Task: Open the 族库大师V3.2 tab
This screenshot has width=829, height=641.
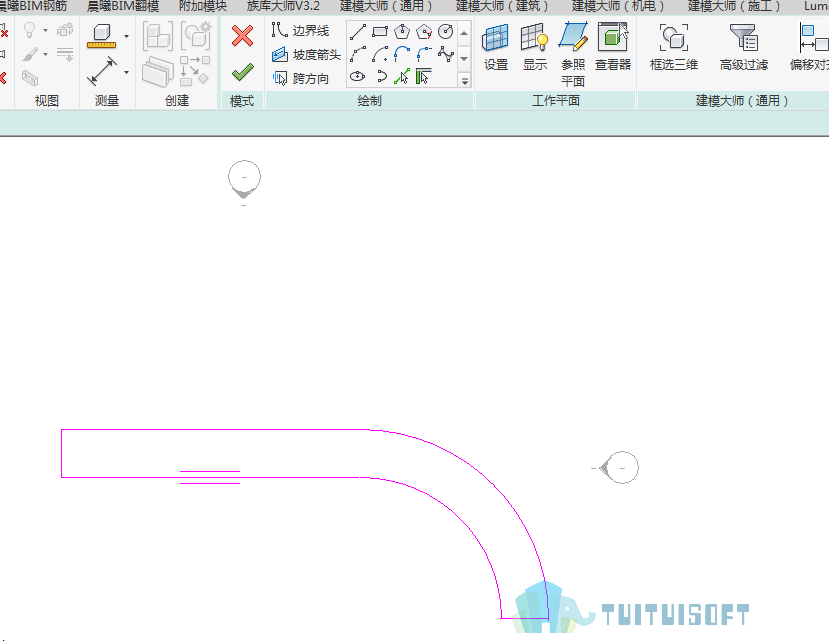Action: click(283, 6)
